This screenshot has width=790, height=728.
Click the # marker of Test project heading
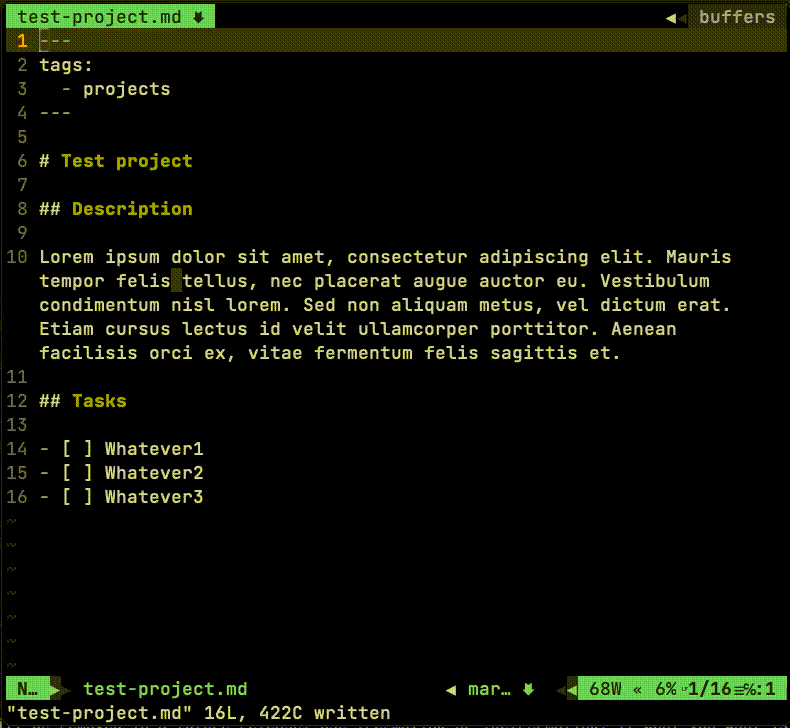[44, 161]
